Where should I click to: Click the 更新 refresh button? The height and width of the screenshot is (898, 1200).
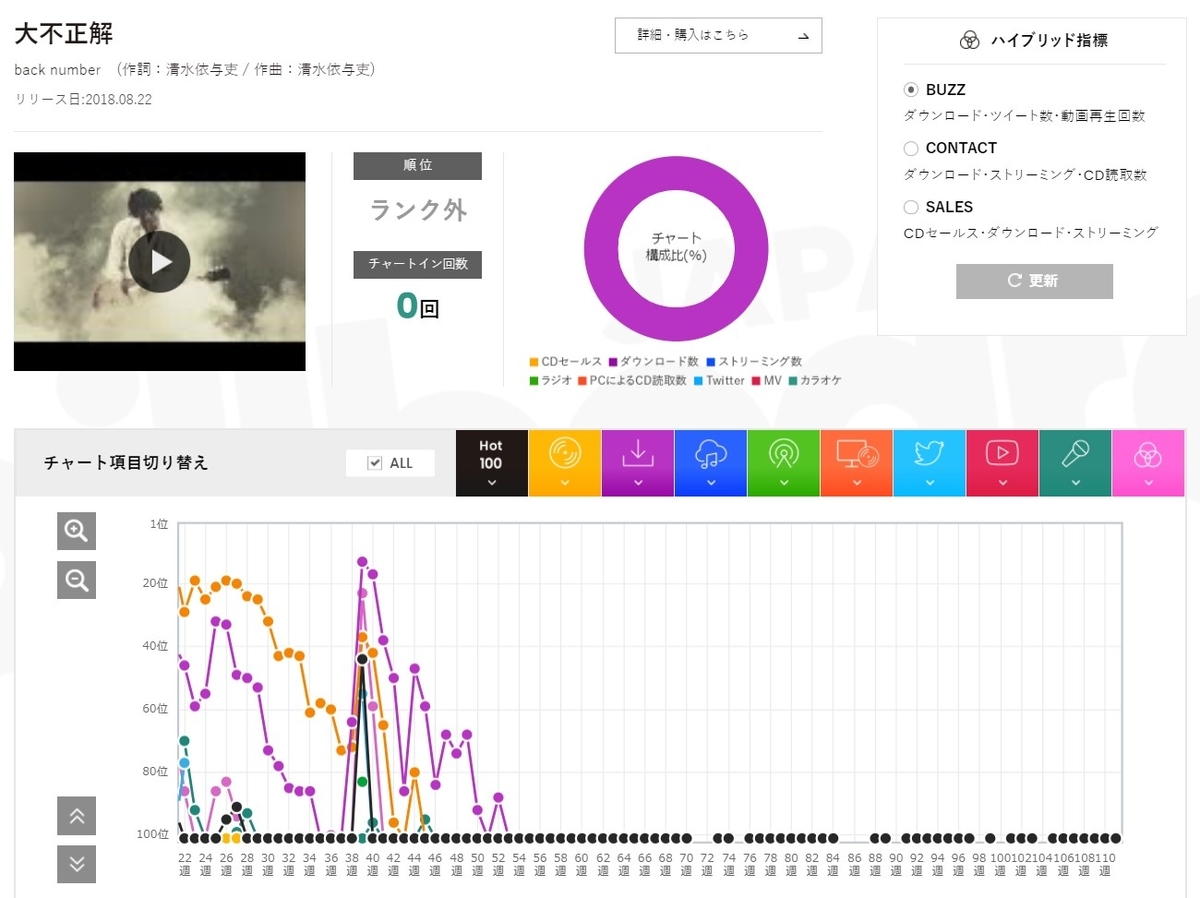click(1034, 281)
